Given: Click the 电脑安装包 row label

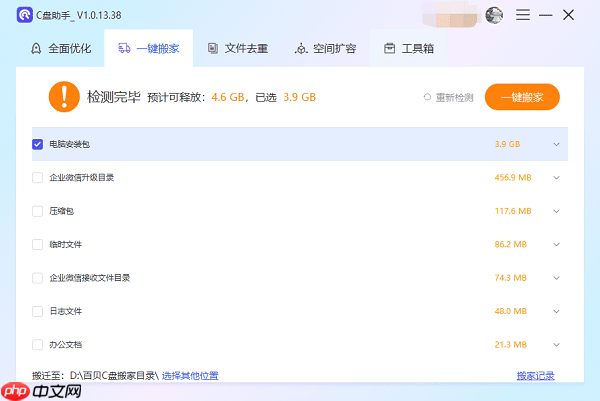Looking at the screenshot, I should [69, 144].
